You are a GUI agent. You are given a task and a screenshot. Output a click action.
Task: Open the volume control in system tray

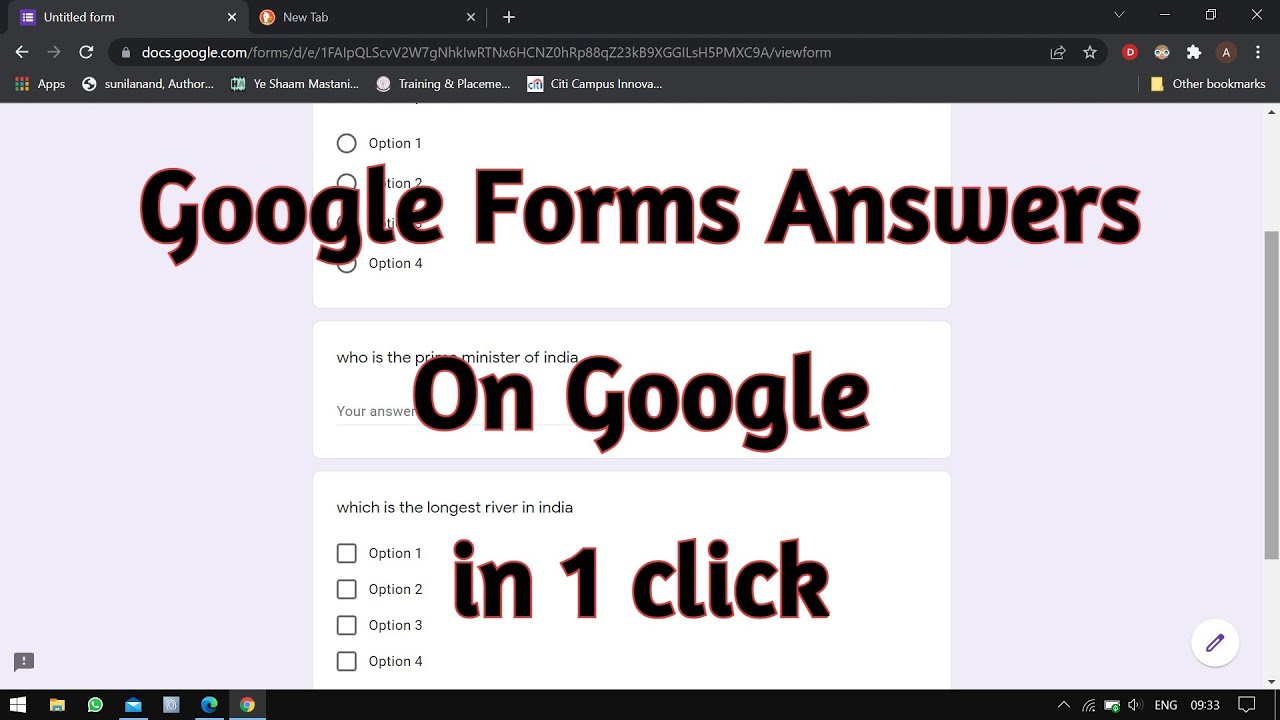tap(1135, 705)
